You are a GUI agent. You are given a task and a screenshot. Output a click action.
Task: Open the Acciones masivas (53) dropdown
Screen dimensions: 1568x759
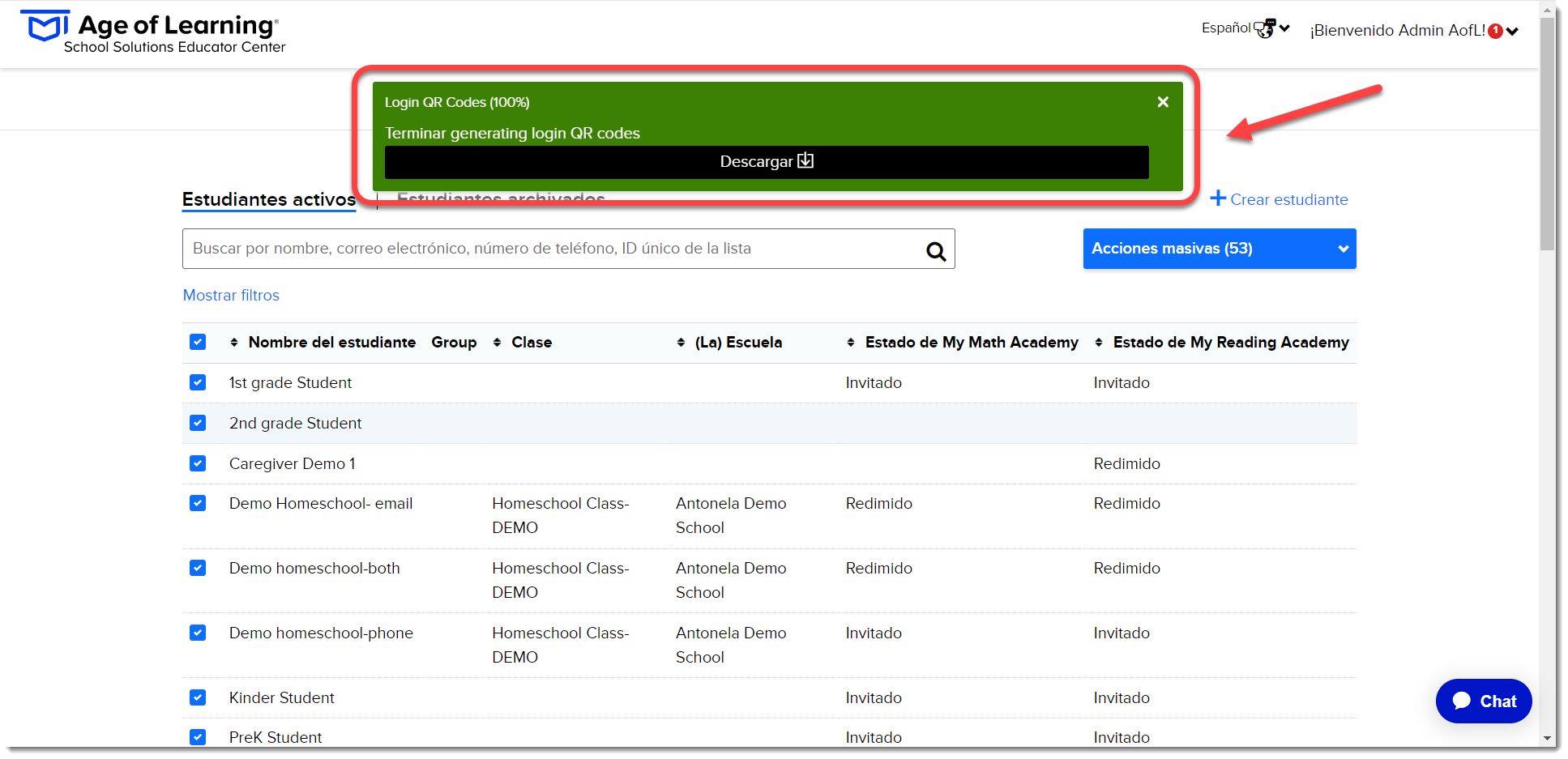coord(1220,249)
